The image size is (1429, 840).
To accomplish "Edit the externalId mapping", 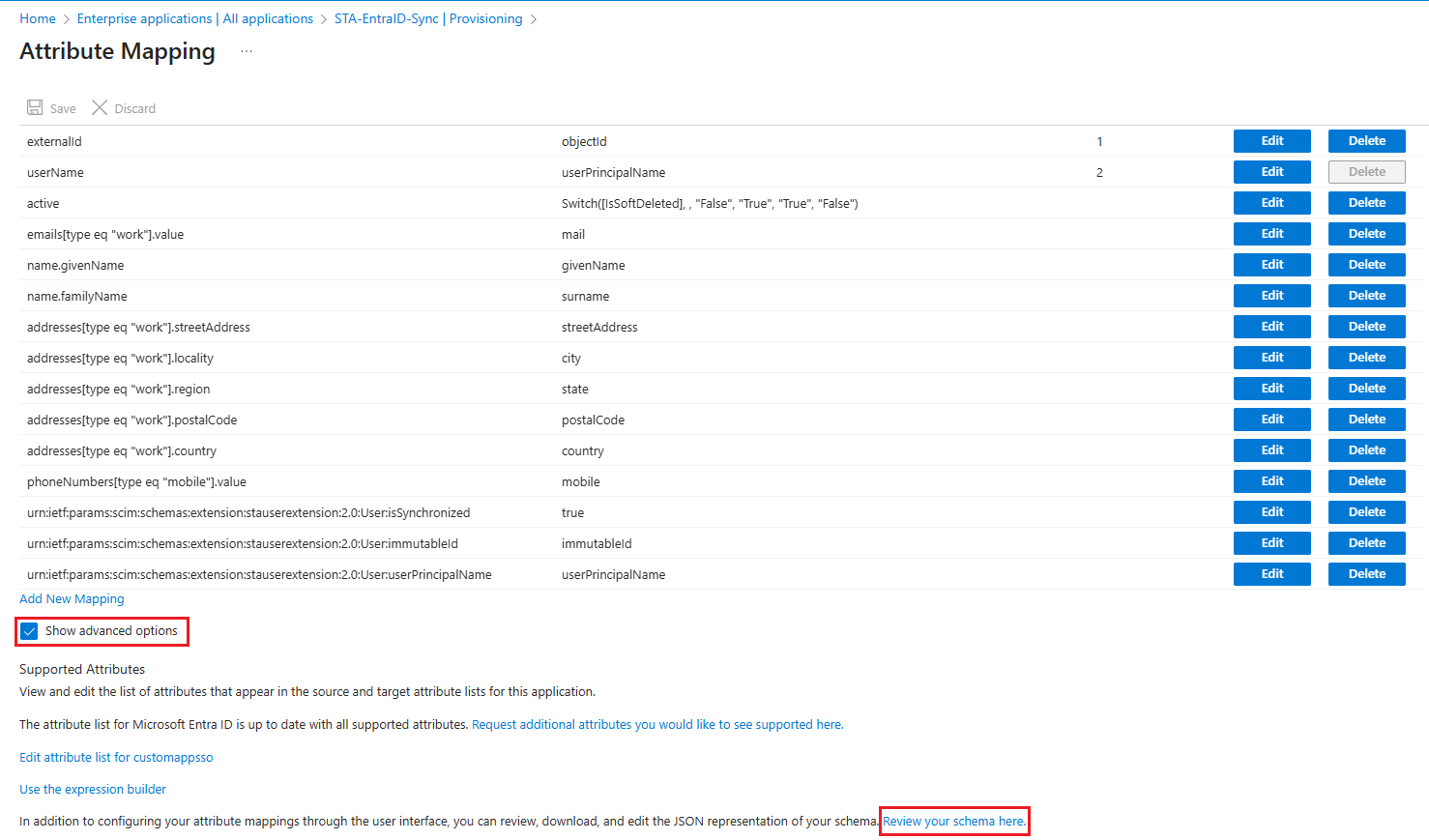I will click(x=1271, y=141).
